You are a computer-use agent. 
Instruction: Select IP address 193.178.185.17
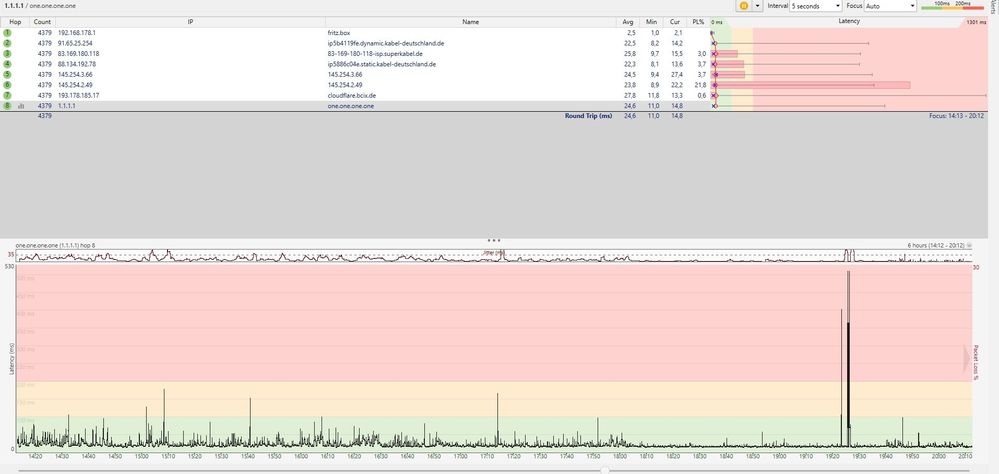point(78,96)
